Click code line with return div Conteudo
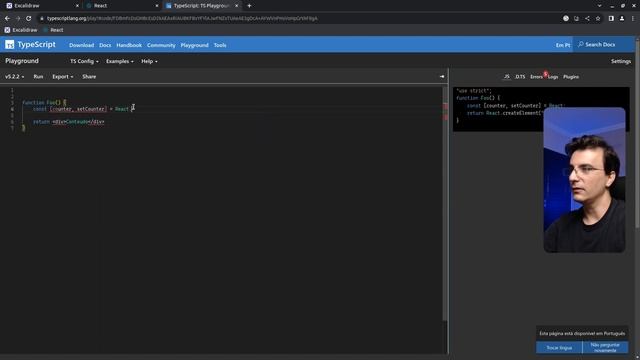 (x=69, y=122)
